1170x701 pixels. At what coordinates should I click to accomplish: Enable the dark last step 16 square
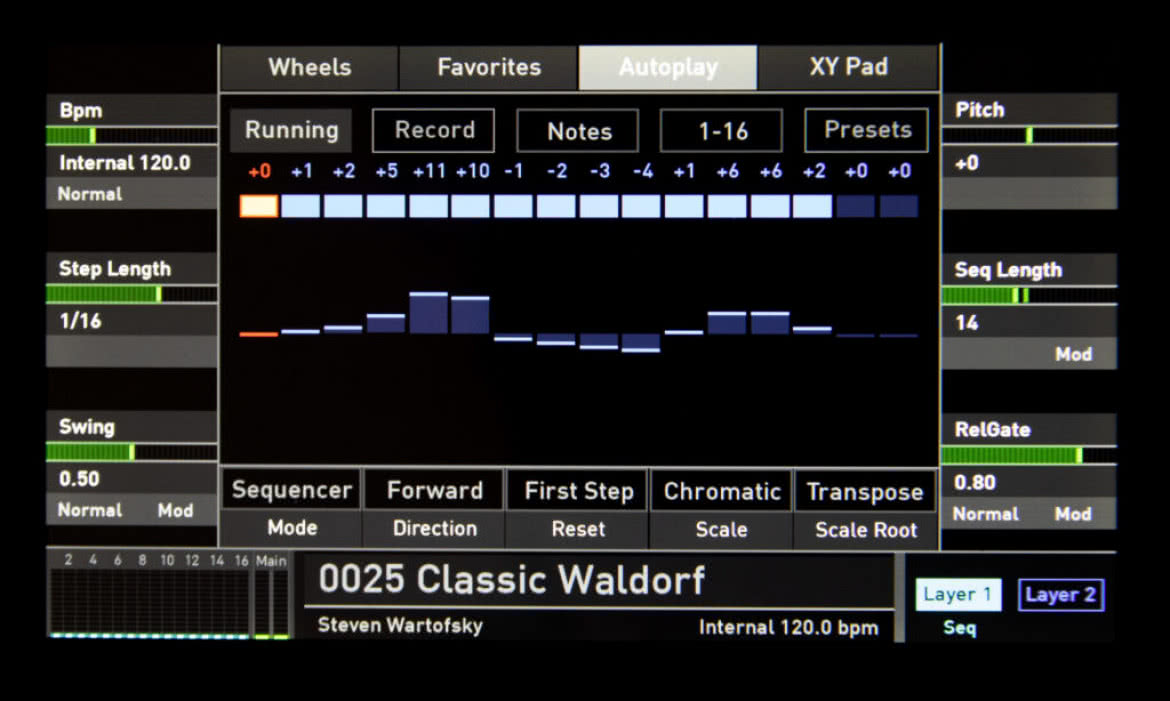coord(899,206)
